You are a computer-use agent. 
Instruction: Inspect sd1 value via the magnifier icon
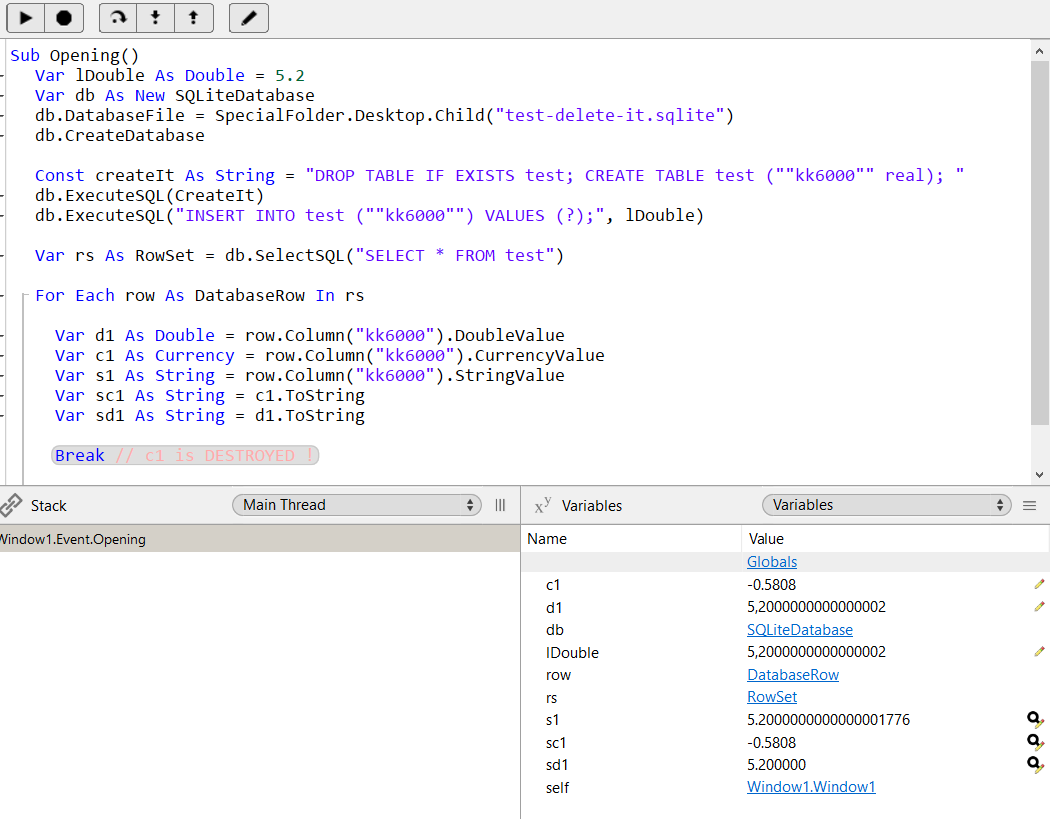pyautogui.click(x=1034, y=764)
